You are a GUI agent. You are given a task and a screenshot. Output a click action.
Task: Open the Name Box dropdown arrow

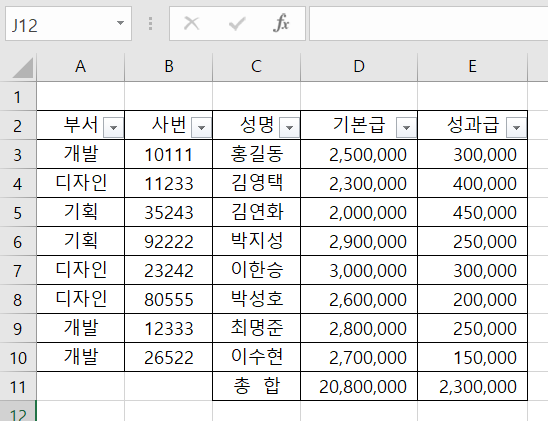[120, 23]
